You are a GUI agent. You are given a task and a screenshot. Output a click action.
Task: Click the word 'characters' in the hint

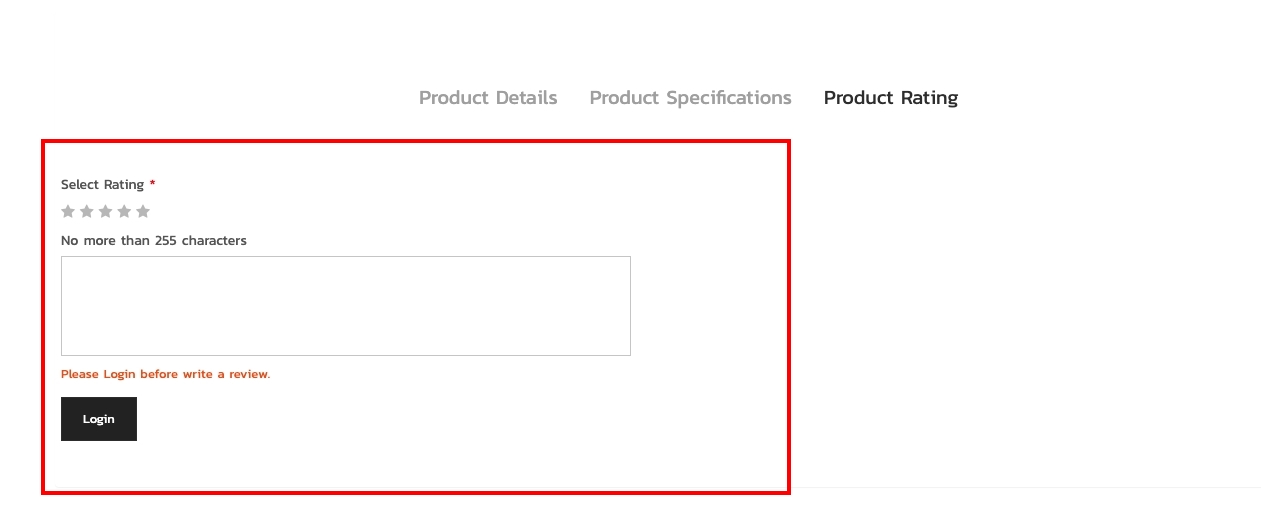214,241
